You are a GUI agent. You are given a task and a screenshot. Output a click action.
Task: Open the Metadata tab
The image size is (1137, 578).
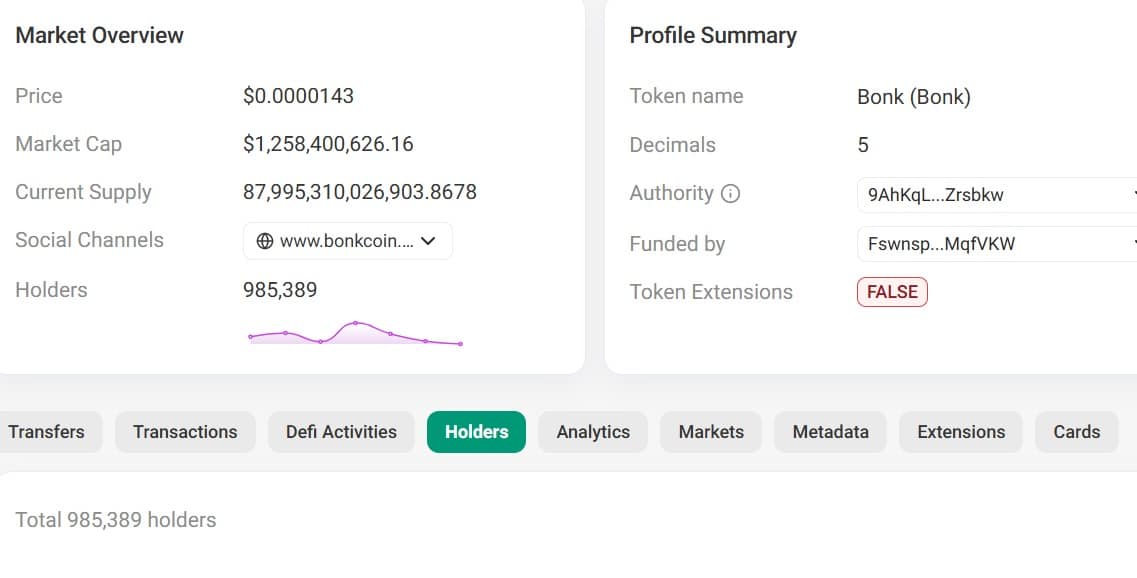click(830, 432)
